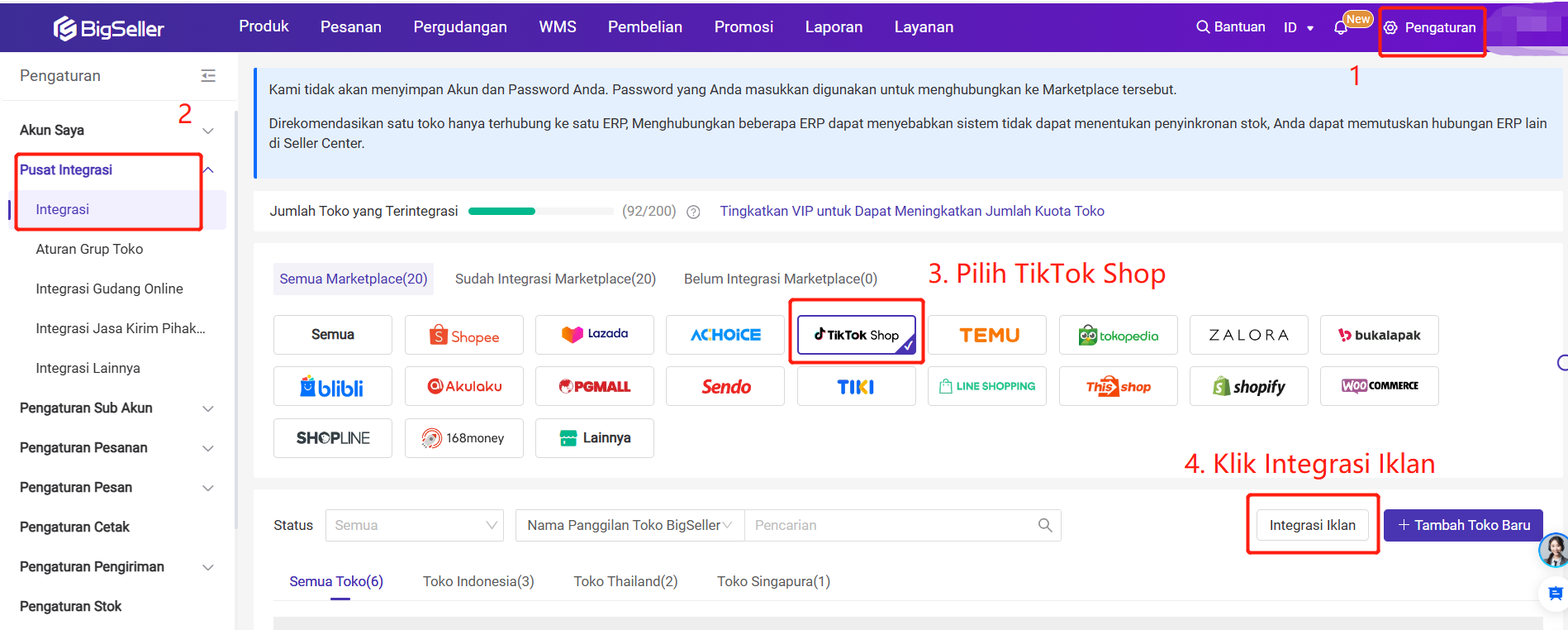This screenshot has height=630, width=1568.
Task: Select the ACHOICE marketplace tile
Action: point(725,335)
